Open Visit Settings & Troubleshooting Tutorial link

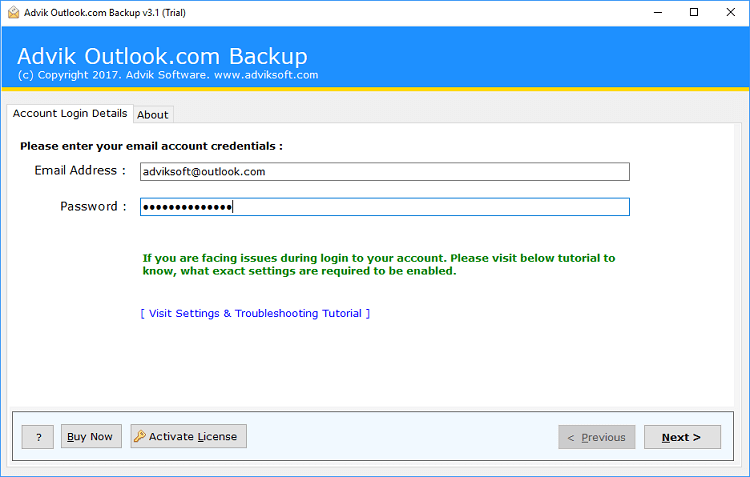point(255,313)
